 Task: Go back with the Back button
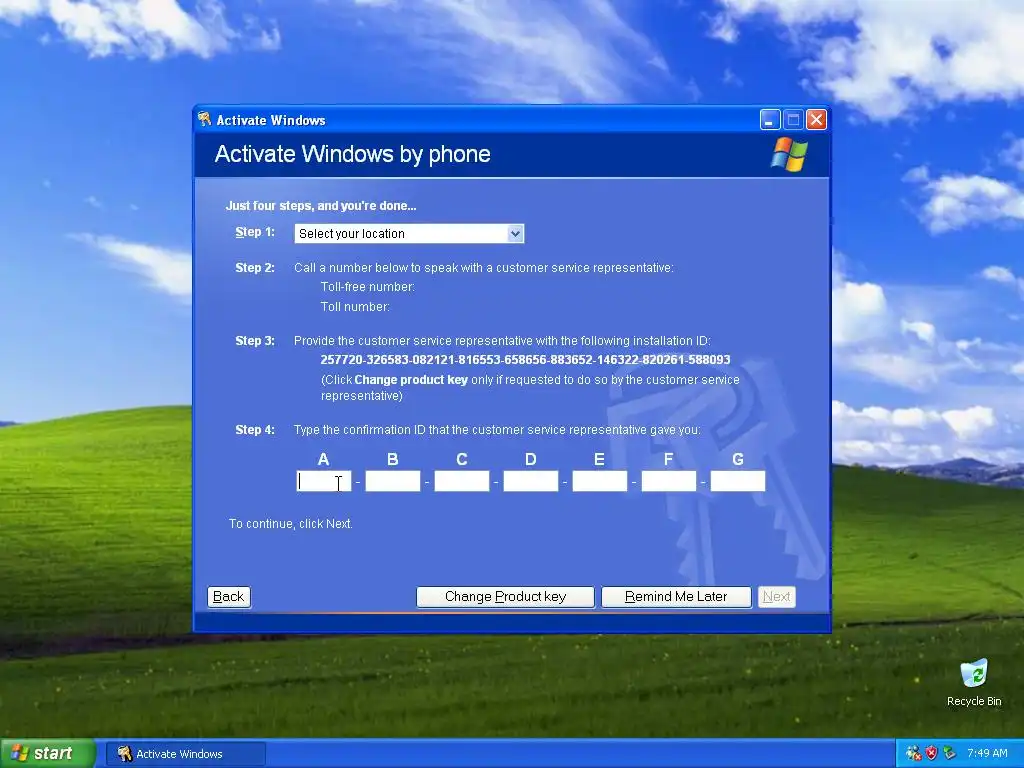[x=229, y=597]
